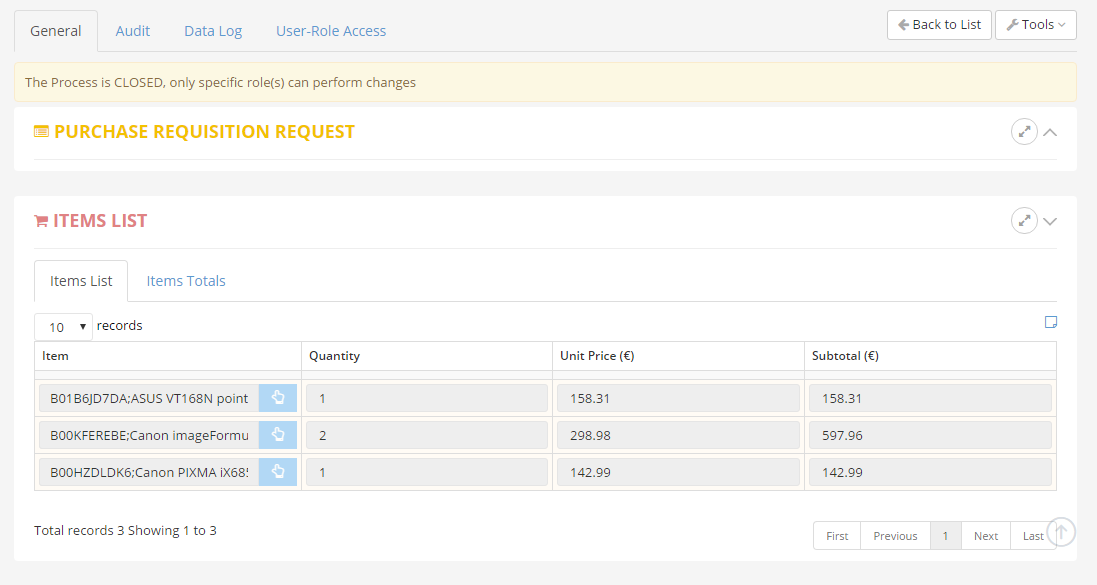Click fullscreen icon in Items List panel
Screen dimensions: 1097x585
[x=1024, y=221]
